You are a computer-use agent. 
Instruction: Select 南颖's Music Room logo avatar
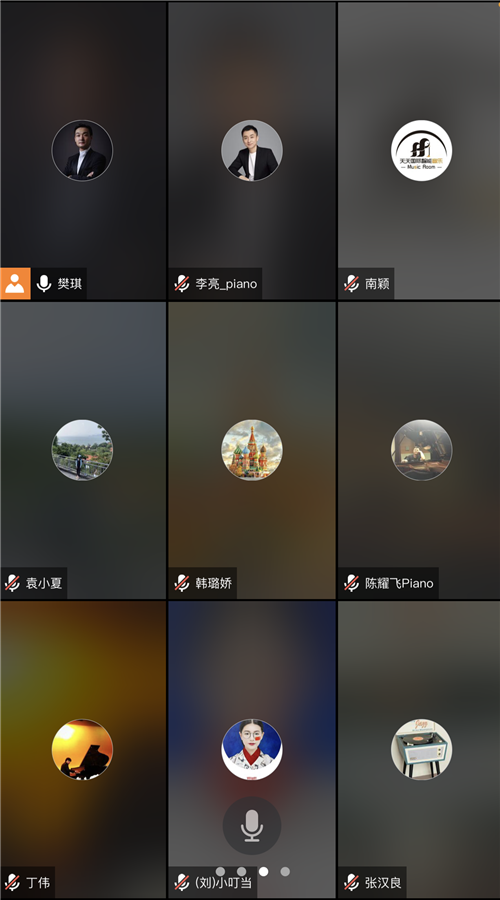coord(421,150)
